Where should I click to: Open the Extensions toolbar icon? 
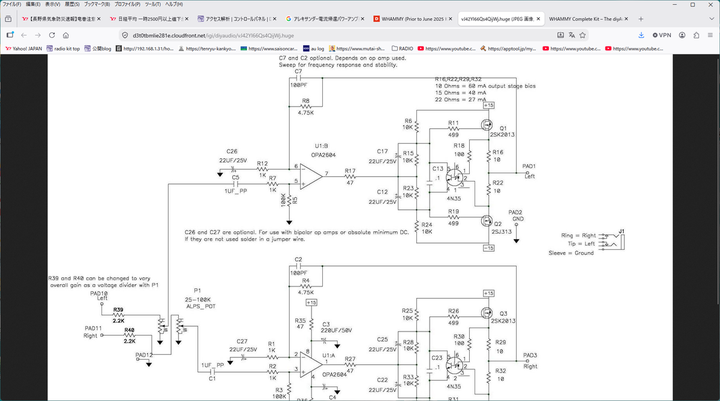pyautogui.click(x=696, y=35)
